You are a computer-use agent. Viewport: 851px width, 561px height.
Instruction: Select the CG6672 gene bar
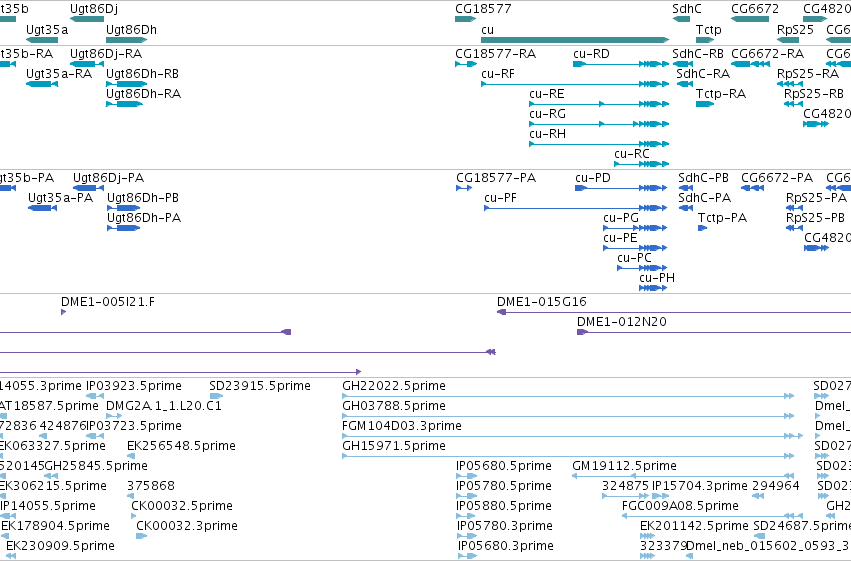coord(750,19)
